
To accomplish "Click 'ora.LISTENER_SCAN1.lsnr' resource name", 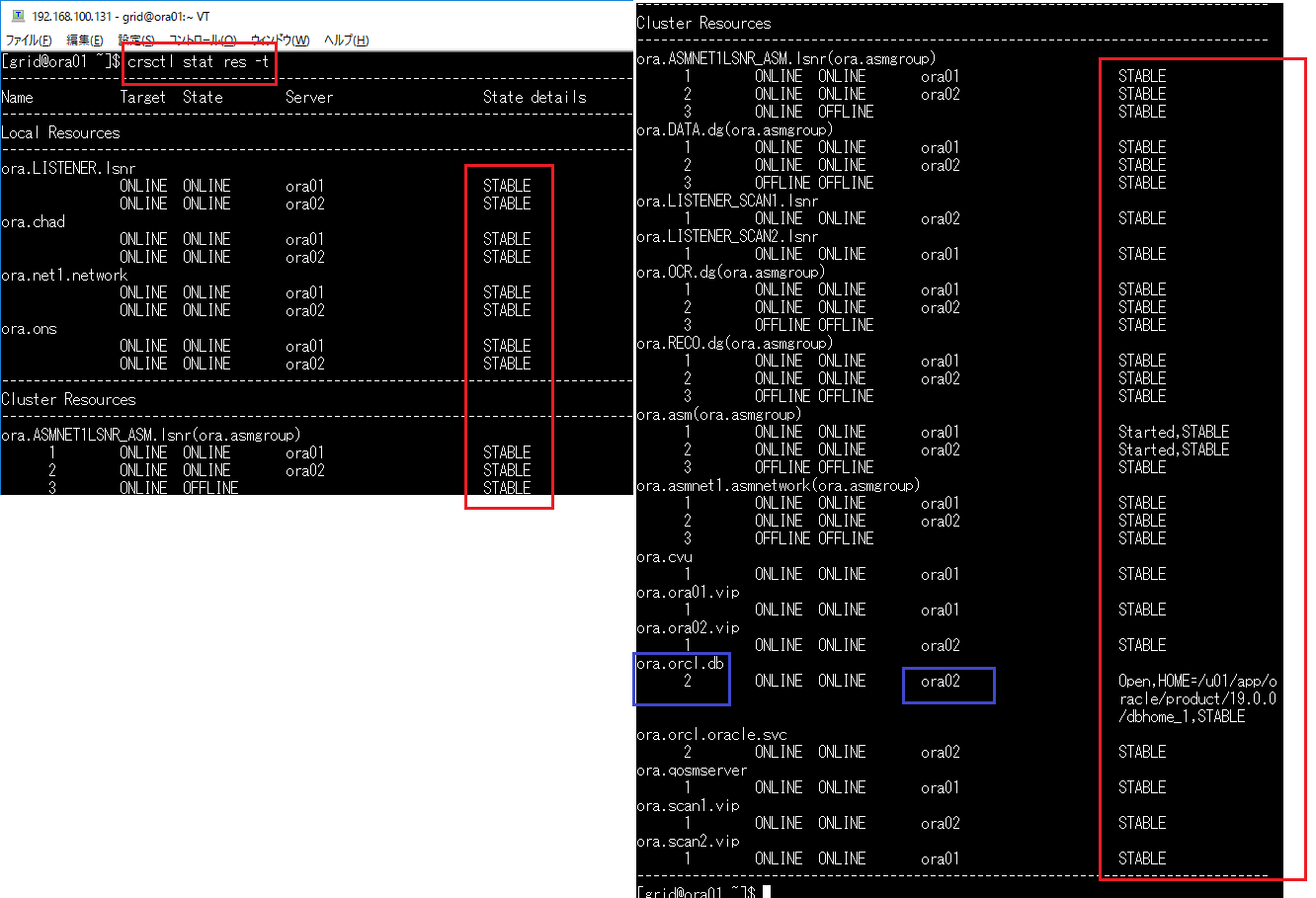I will point(727,200).
